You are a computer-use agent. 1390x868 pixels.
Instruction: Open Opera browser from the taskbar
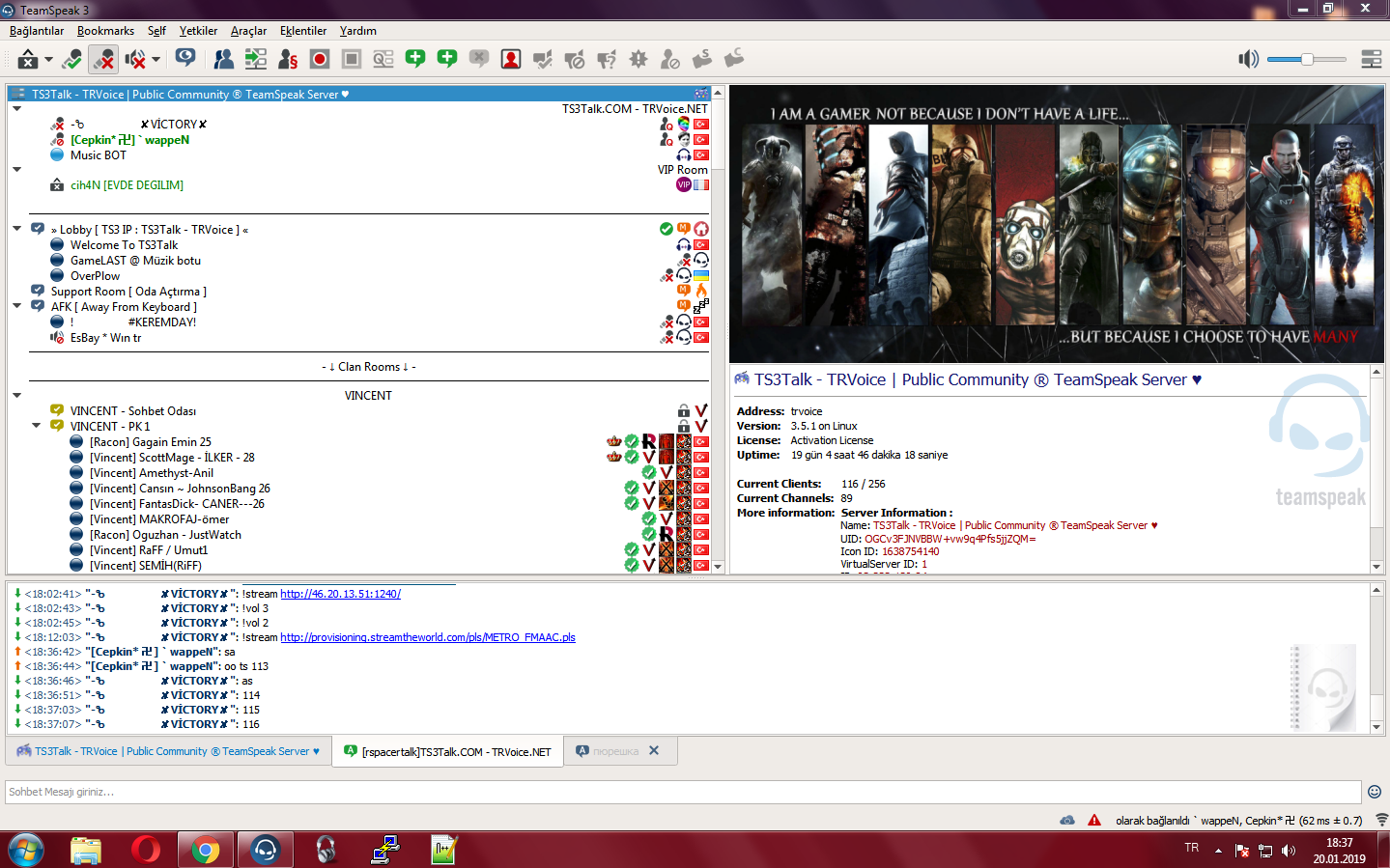pos(146,850)
